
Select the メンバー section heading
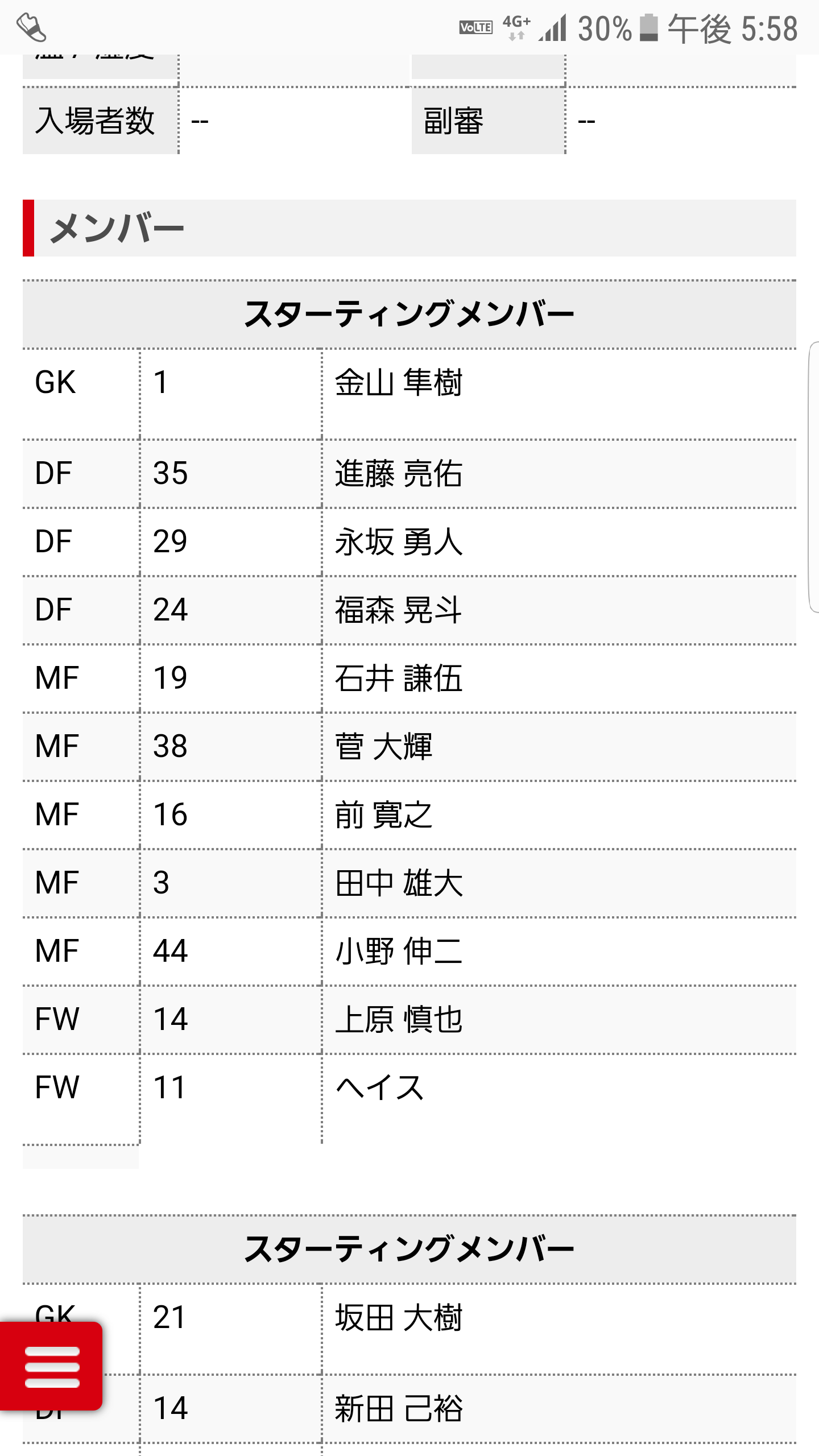(117, 229)
